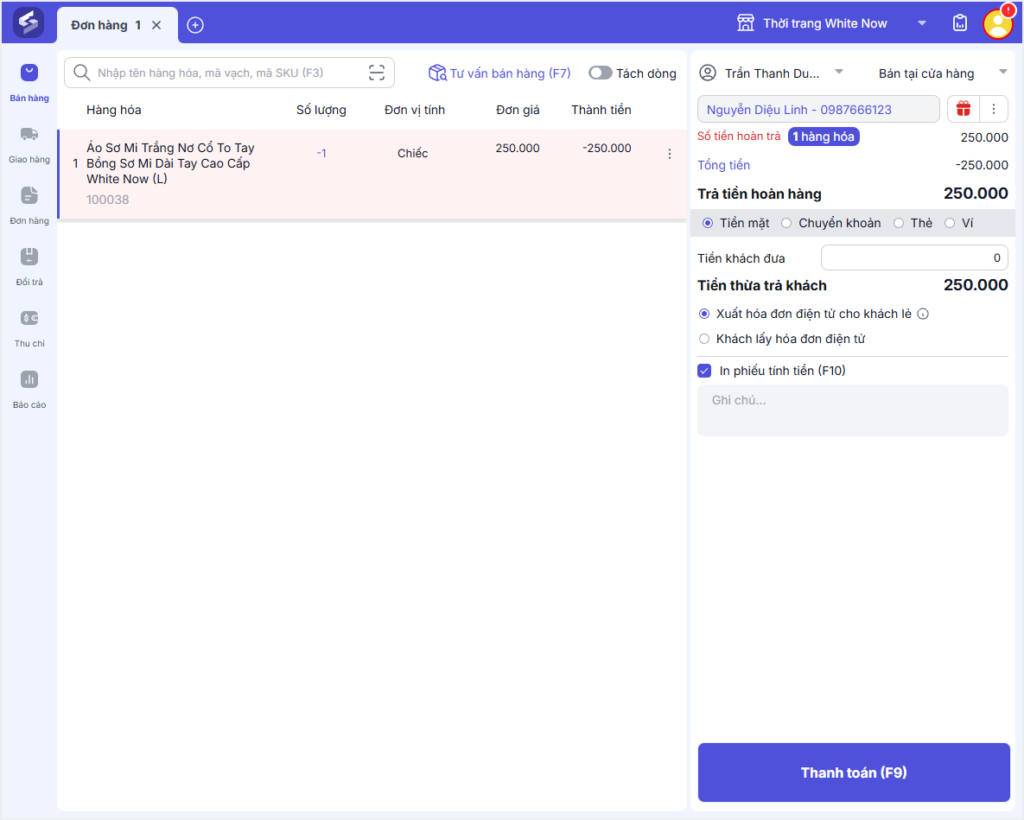1024x820 pixels.
Task: Click Thanh toán (F9) button
Action: point(854,772)
